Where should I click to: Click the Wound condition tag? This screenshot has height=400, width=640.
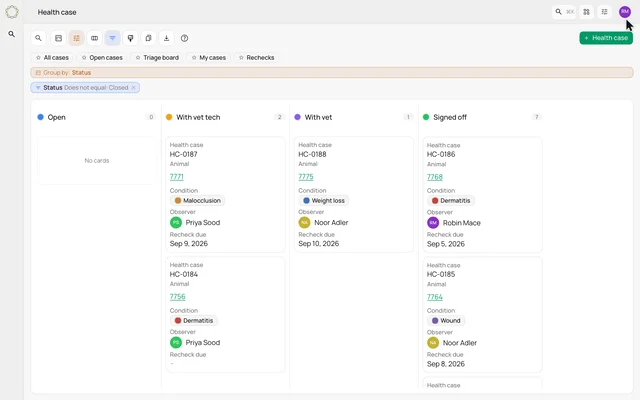click(x=446, y=320)
